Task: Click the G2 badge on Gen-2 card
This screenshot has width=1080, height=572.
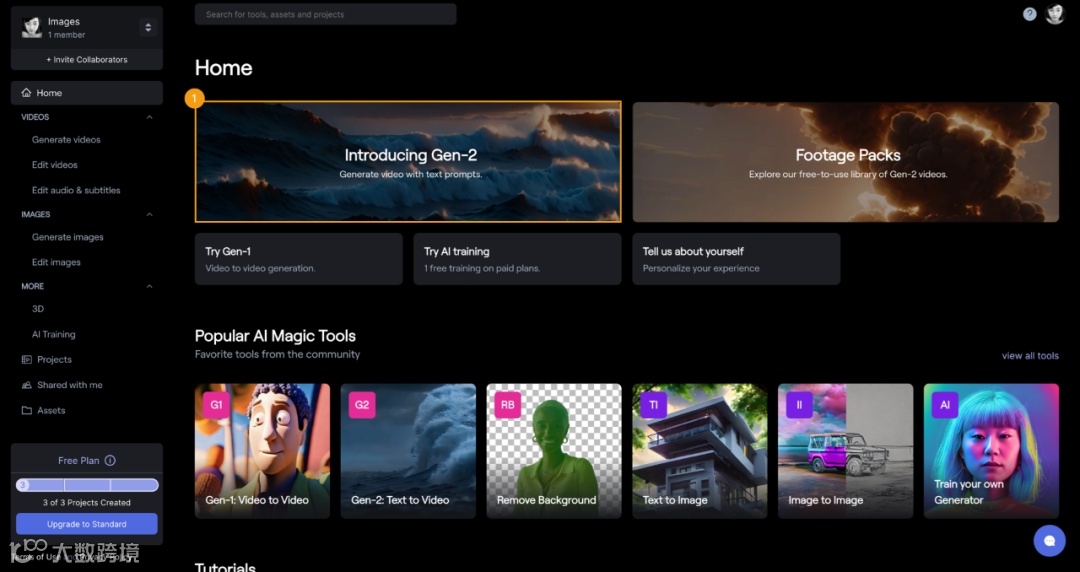Action: pos(362,405)
